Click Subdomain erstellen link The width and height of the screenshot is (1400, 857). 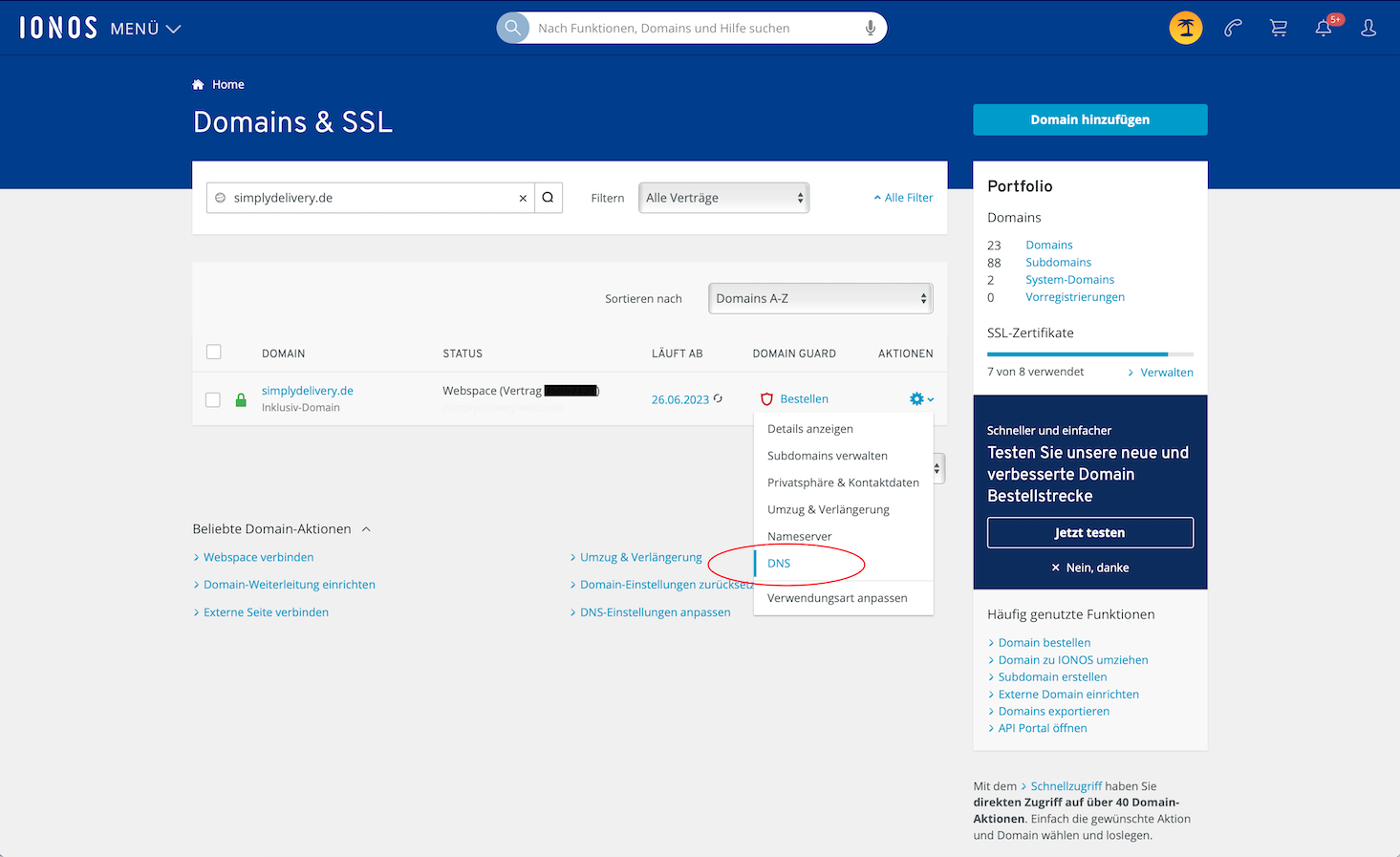pyautogui.click(x=1053, y=677)
